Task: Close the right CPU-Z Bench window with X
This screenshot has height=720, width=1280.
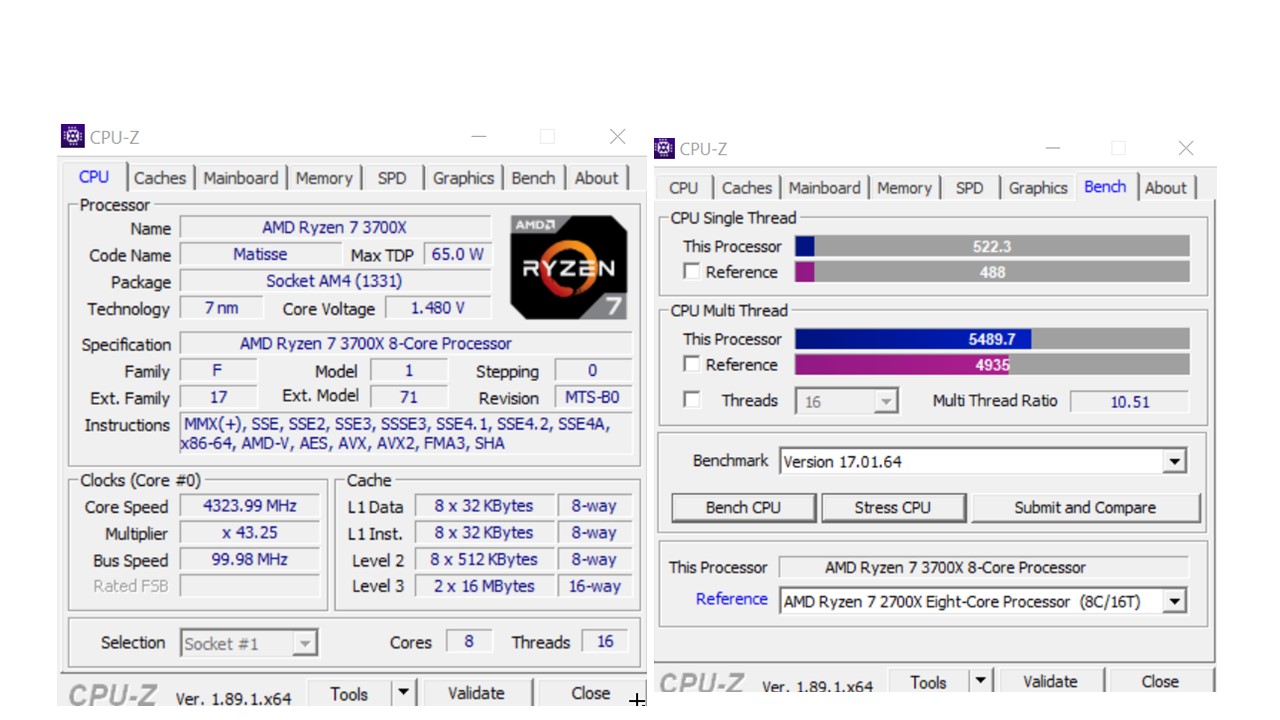Action: (x=1186, y=148)
